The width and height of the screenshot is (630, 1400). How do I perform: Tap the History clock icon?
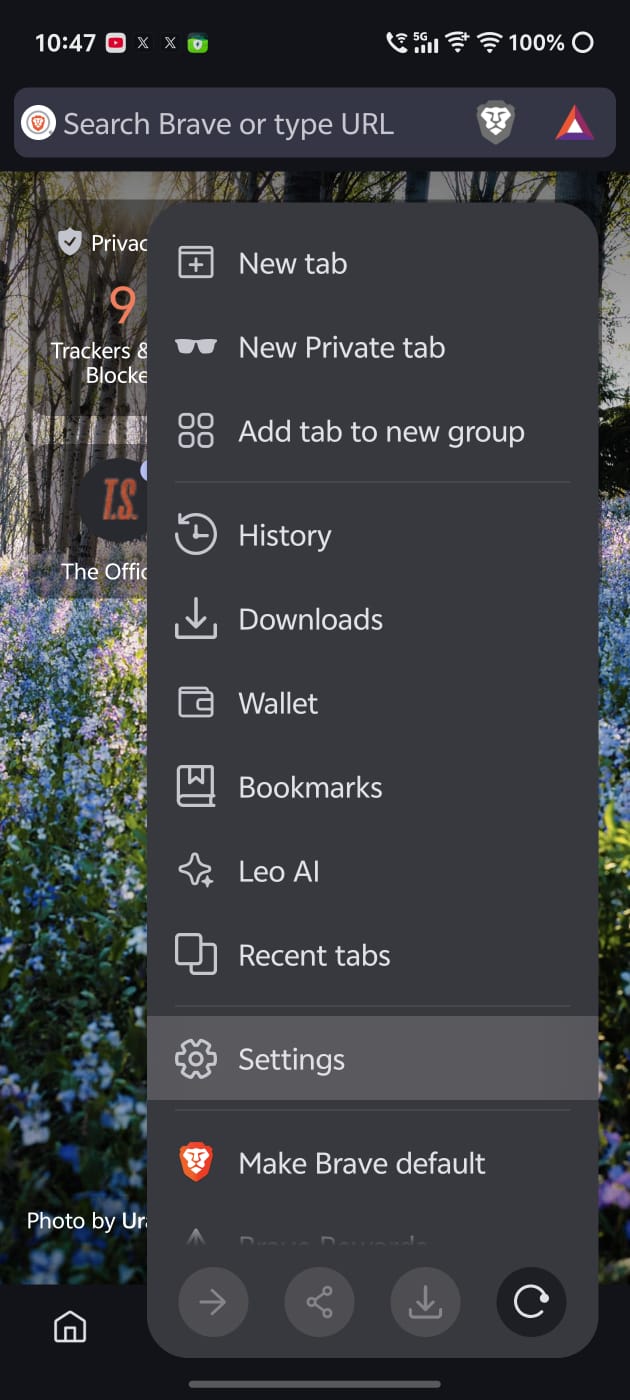pos(196,535)
